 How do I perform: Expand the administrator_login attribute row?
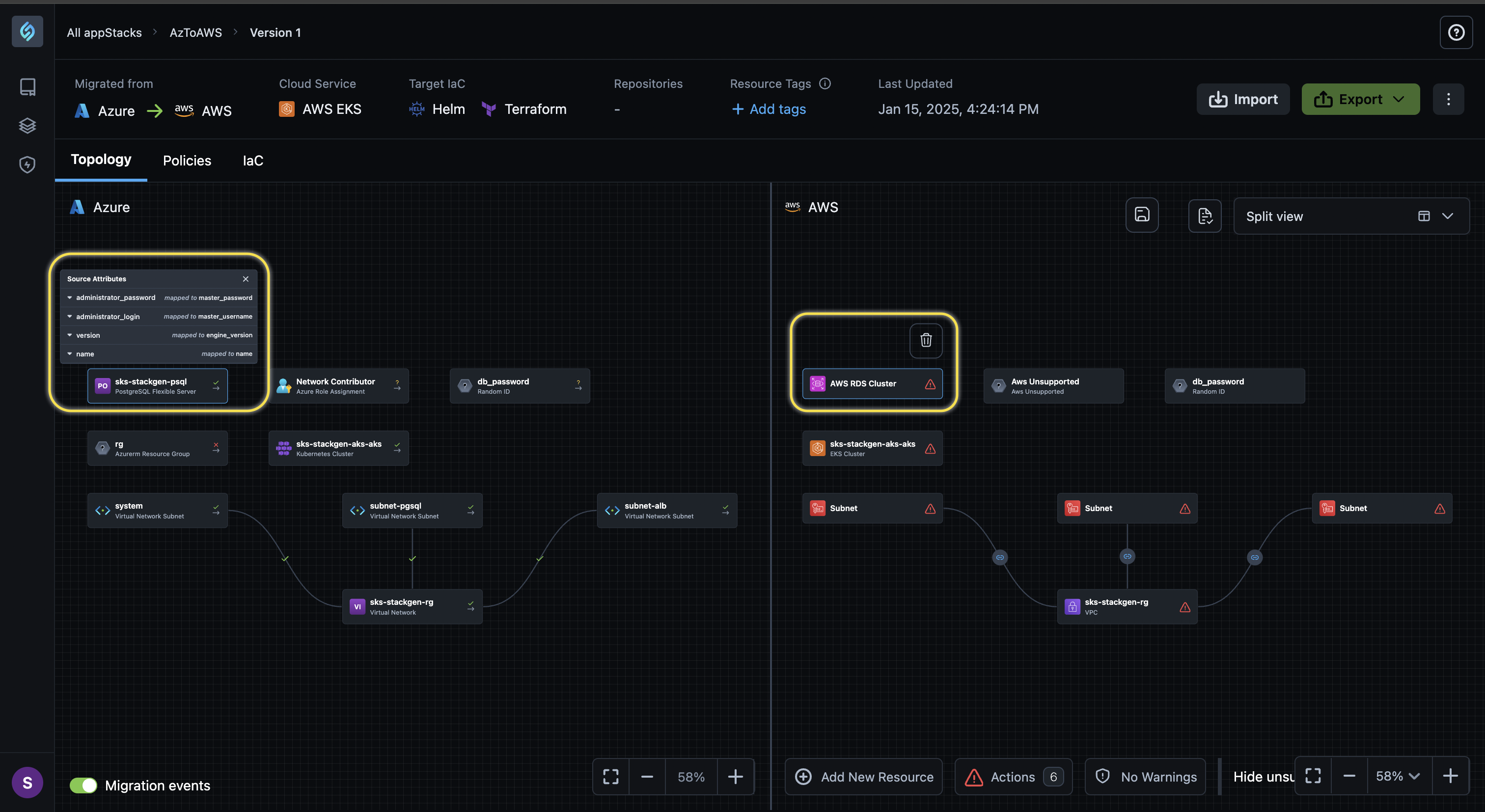159,316
